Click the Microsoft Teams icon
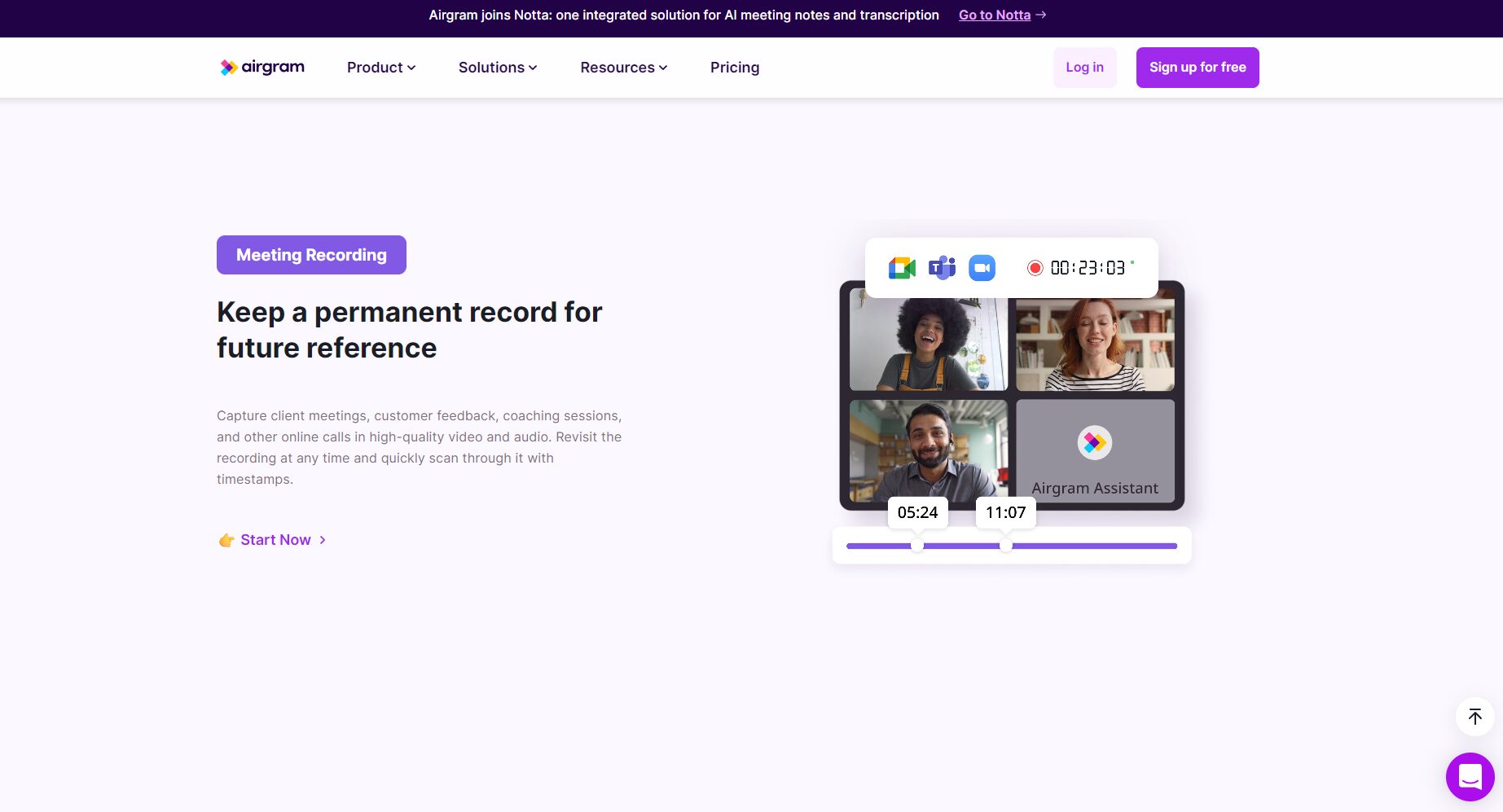Image resolution: width=1503 pixels, height=812 pixels. click(x=942, y=268)
